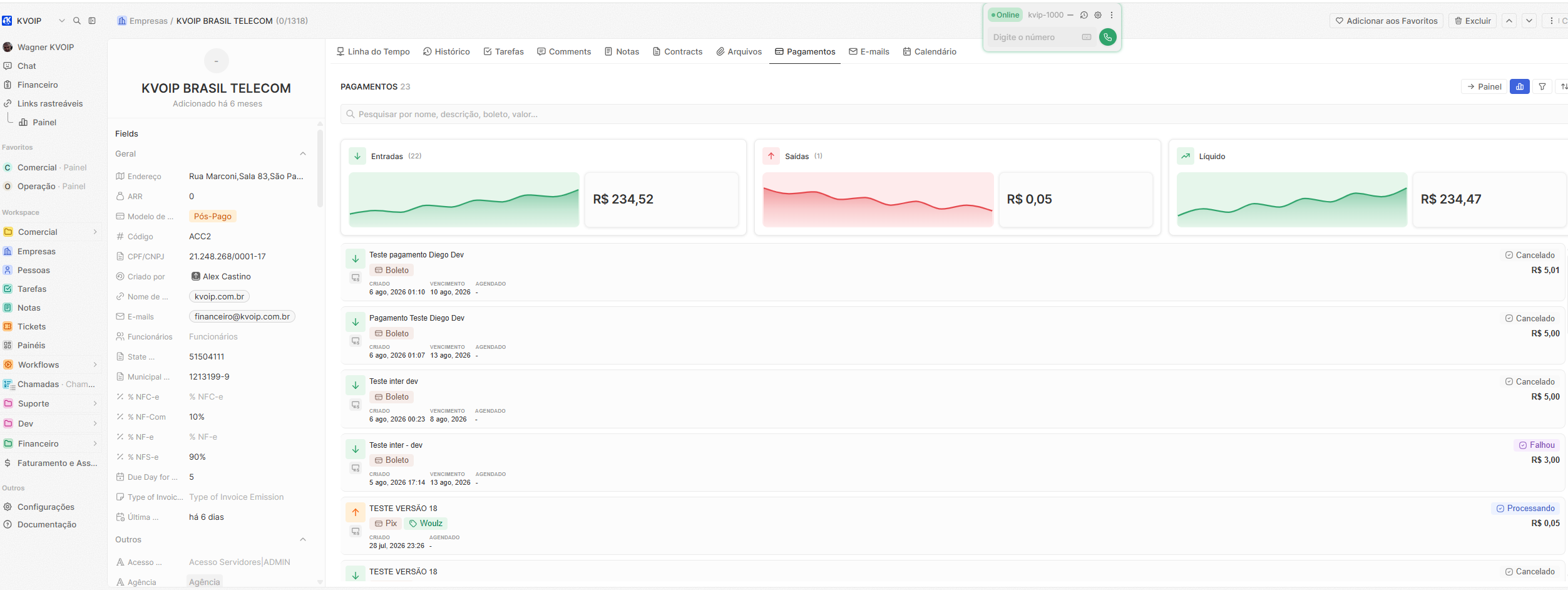Focus the payments search field

(x=955, y=114)
